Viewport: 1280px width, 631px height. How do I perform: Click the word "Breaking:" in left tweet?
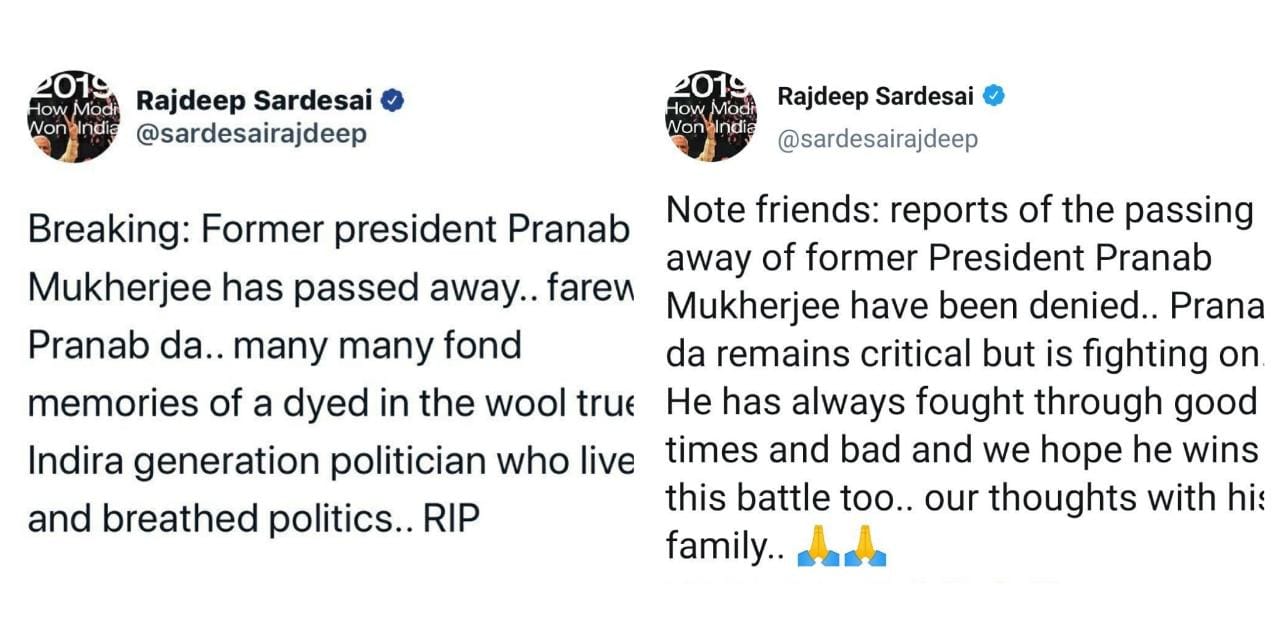click(108, 231)
